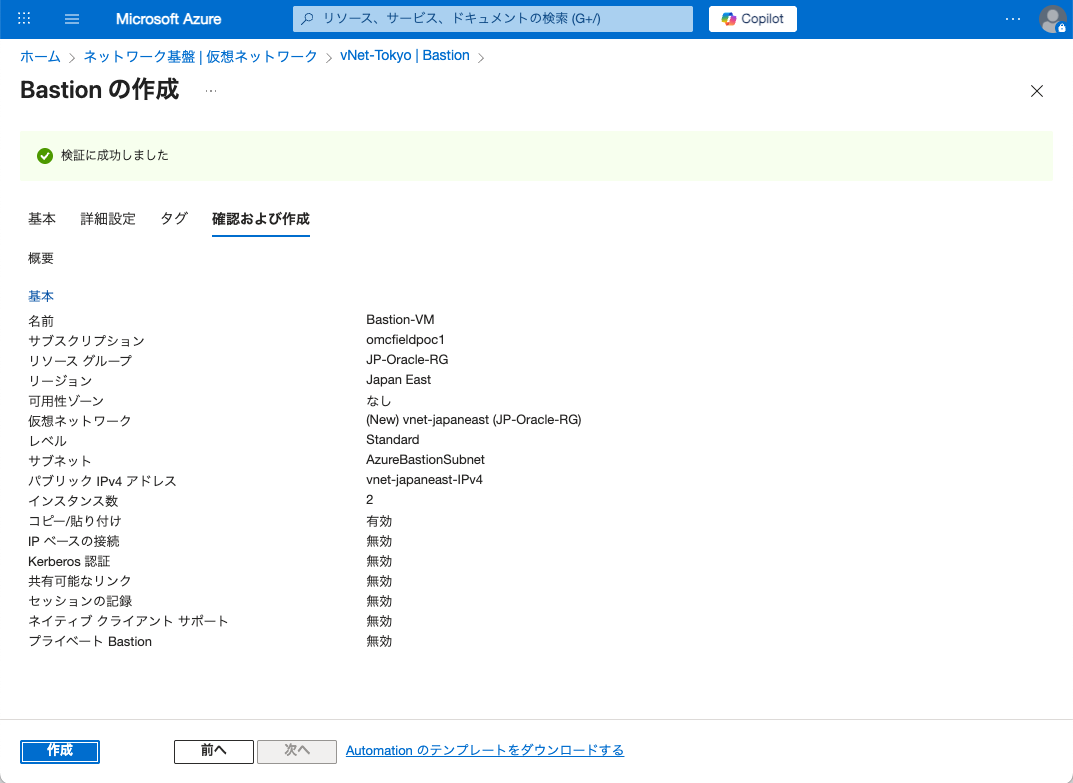This screenshot has height=783, width=1073.
Task: Select the Bastion-VM name value
Action: click(x=400, y=320)
